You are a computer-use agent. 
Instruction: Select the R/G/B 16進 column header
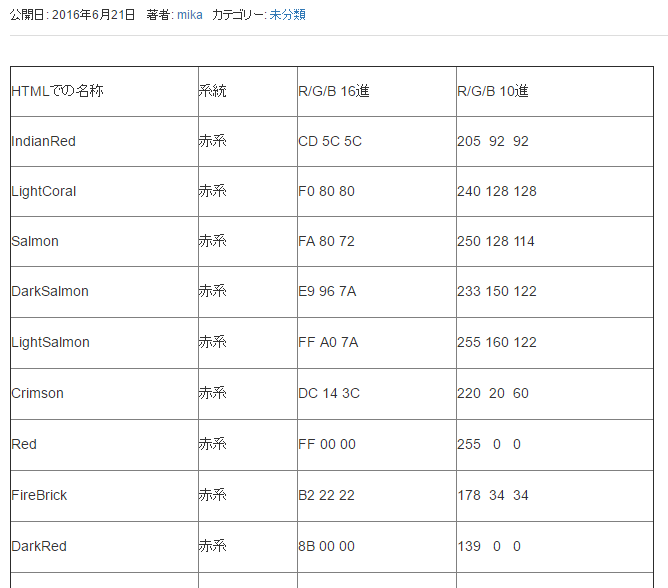pyautogui.click(x=334, y=91)
